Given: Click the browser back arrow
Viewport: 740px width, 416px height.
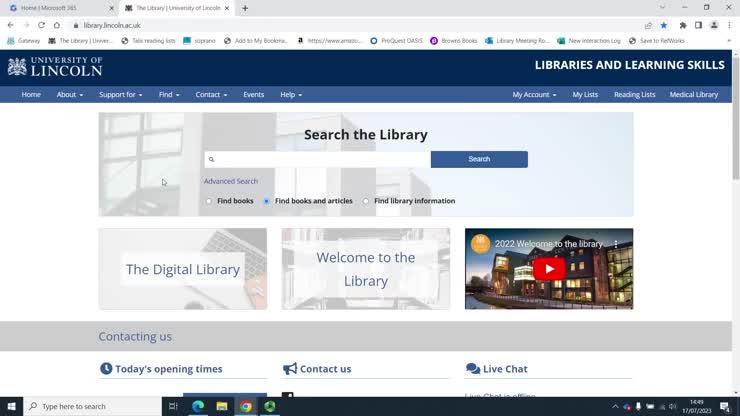Looking at the screenshot, I should [x=10, y=25].
